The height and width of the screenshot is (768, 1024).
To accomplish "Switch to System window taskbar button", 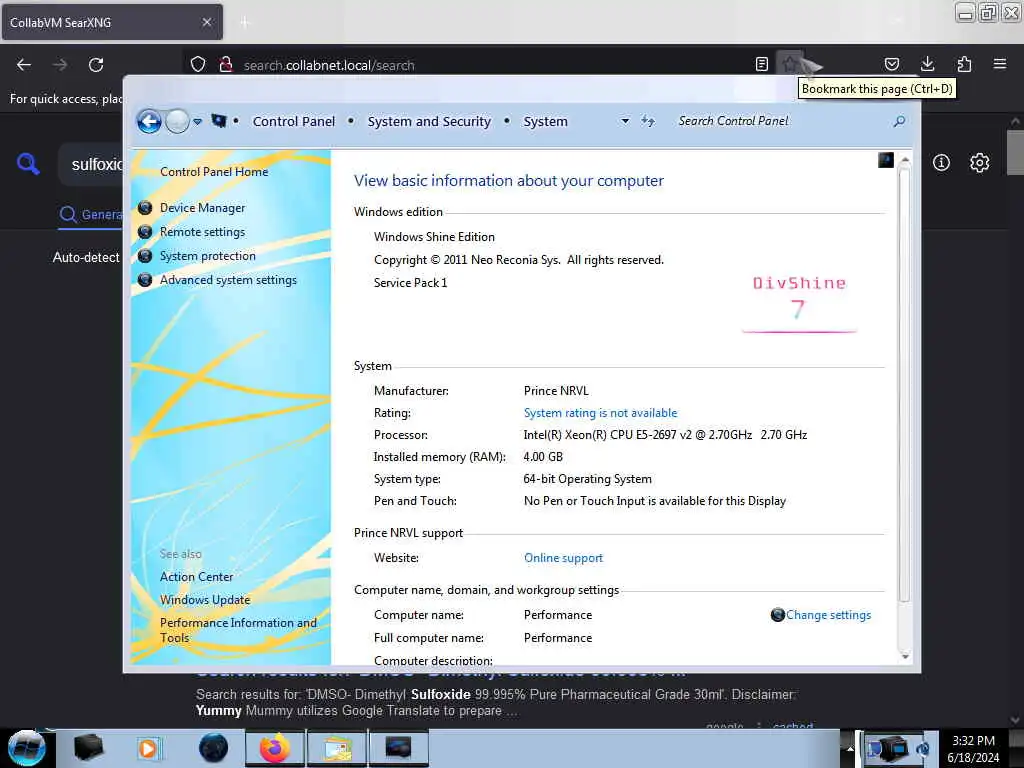I will 398,748.
